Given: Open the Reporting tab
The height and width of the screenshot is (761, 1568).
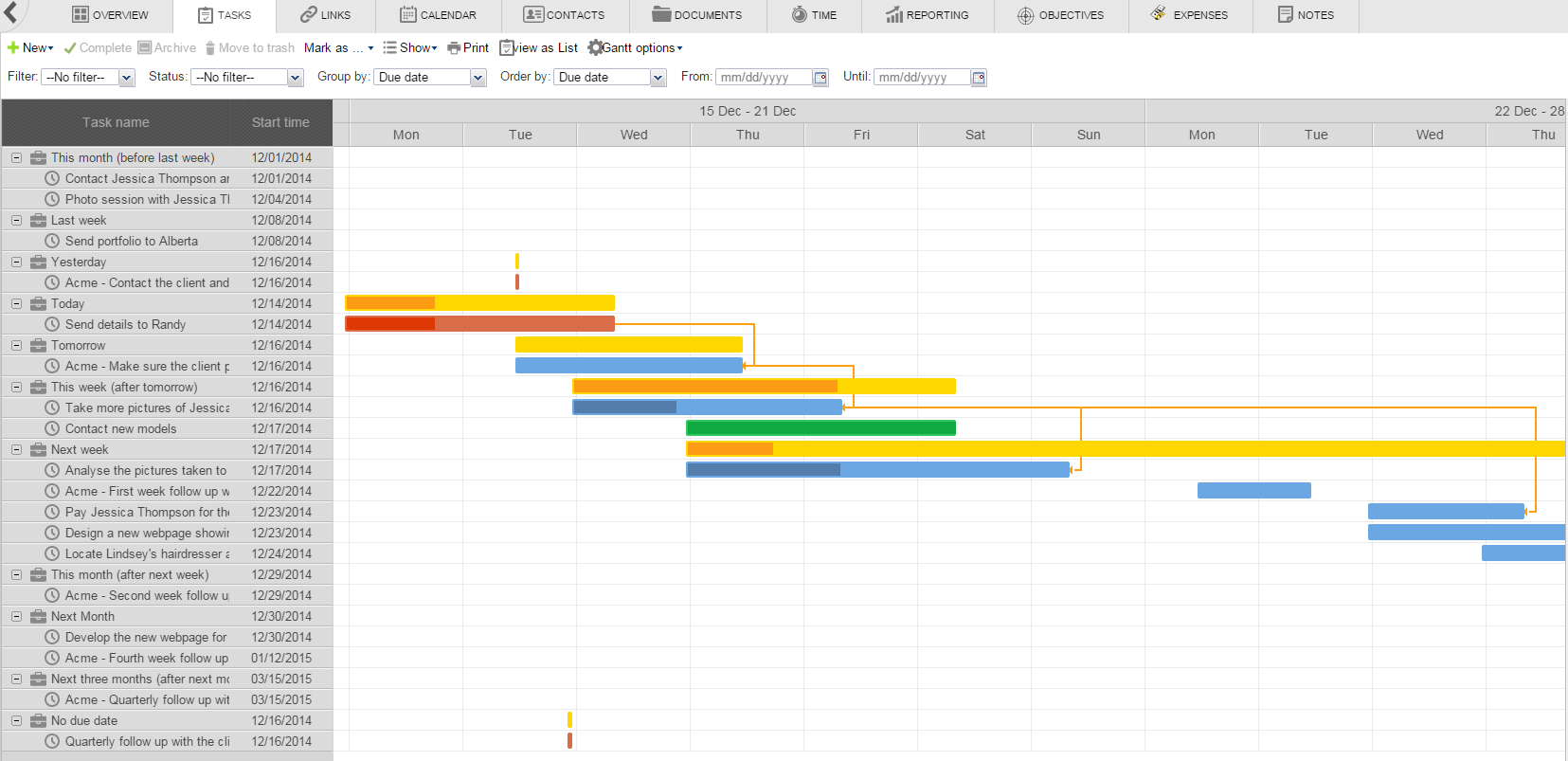Looking at the screenshot, I should (x=927, y=15).
